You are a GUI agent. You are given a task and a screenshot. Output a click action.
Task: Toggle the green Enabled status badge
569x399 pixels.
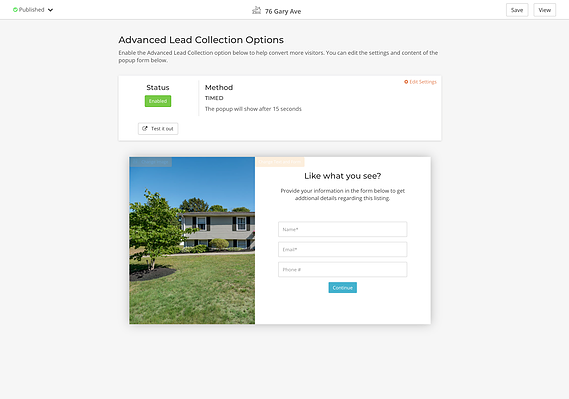[x=158, y=101]
